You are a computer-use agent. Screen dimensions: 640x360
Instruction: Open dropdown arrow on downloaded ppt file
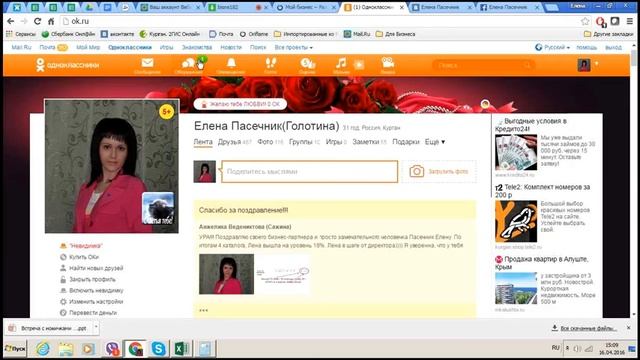[96, 327]
